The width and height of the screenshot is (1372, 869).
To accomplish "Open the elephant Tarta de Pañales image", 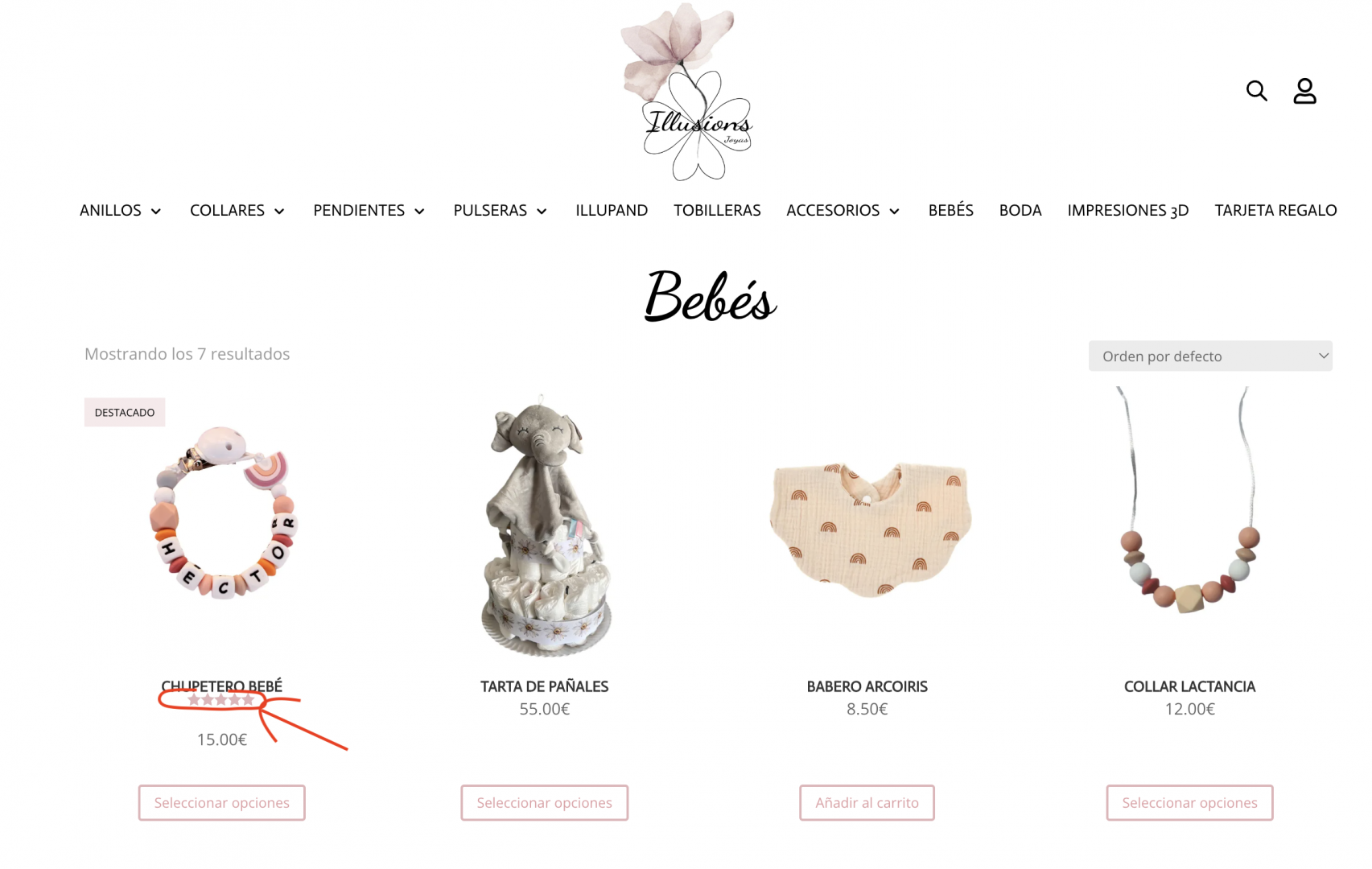I will pyautogui.click(x=544, y=525).
